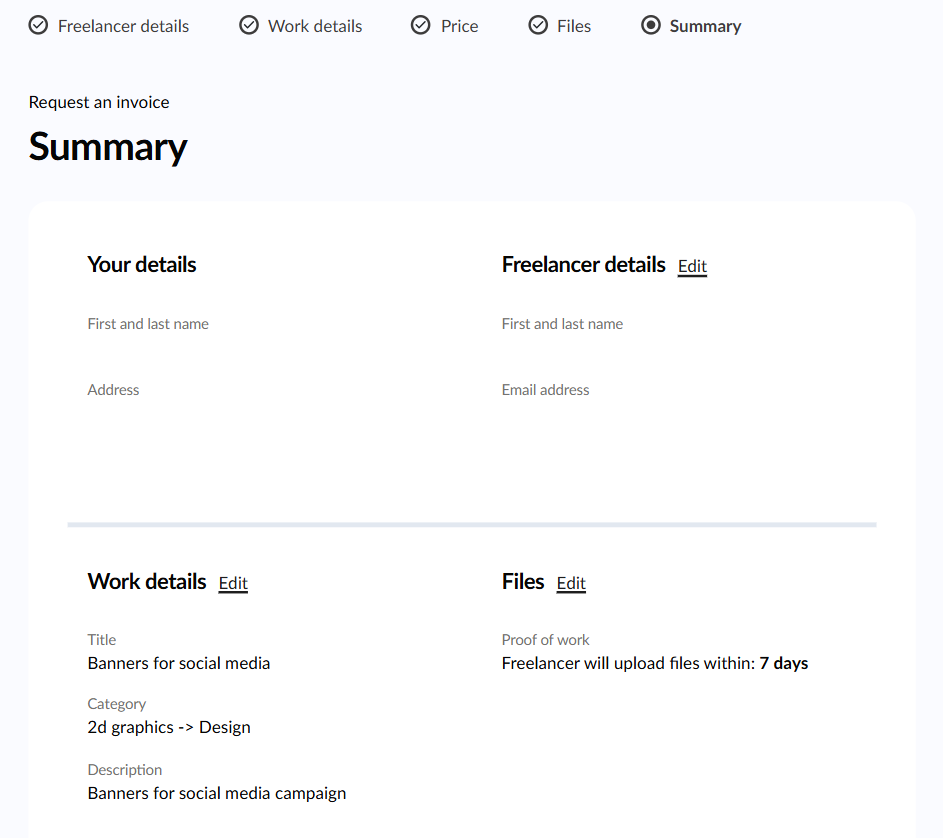Click the 'Banners for social media' title value
Viewport: 943px width, 838px height.
click(179, 663)
